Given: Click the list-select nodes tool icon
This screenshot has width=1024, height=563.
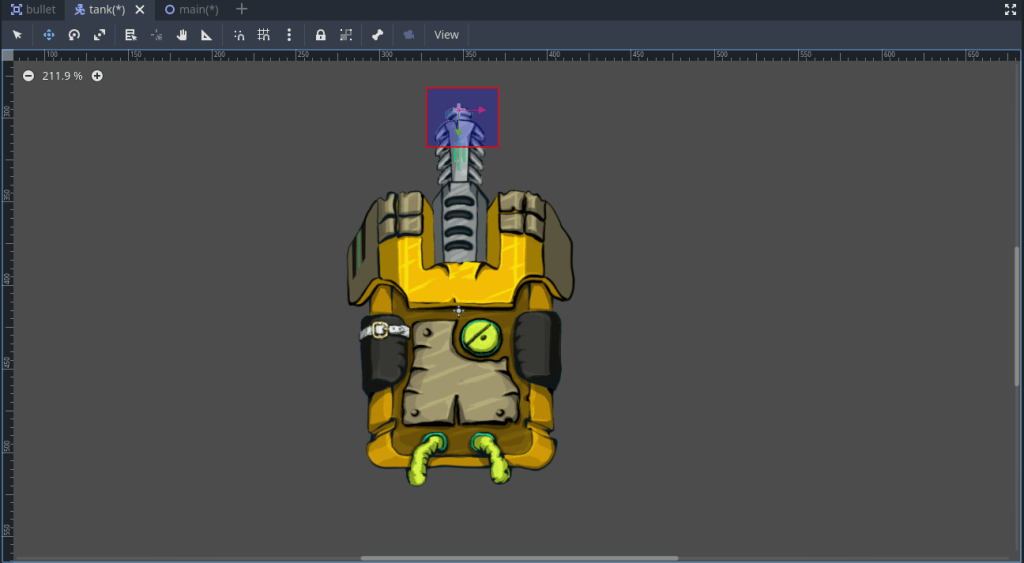Looking at the screenshot, I should tap(131, 35).
